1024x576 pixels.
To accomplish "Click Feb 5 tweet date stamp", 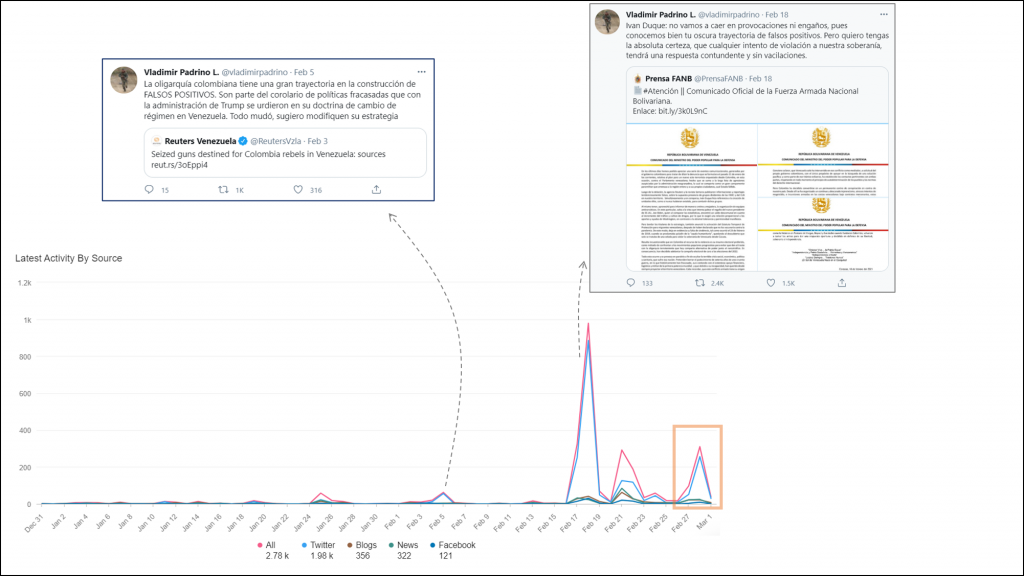I will click(x=304, y=72).
